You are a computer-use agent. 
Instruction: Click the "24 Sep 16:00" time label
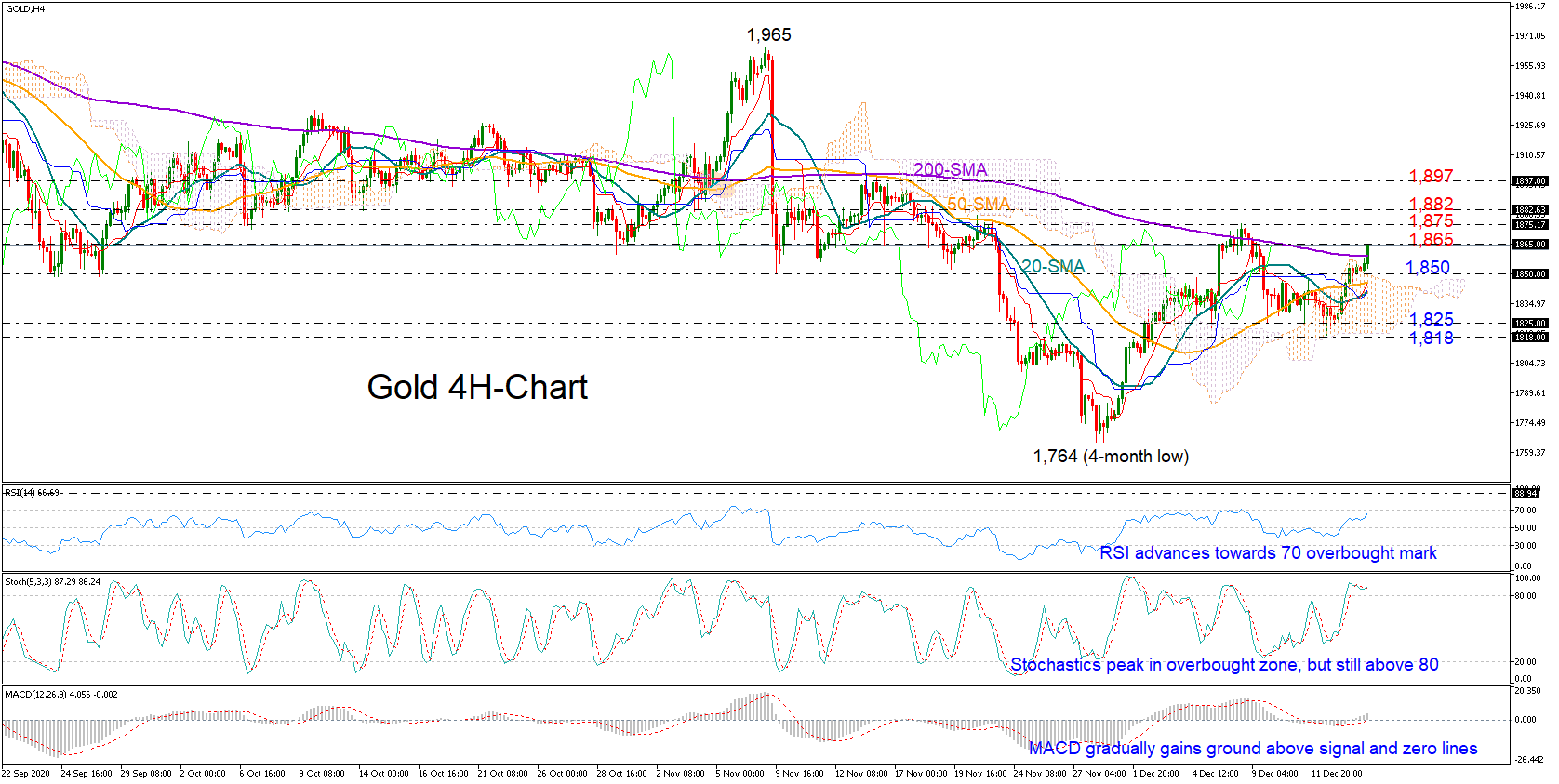[87, 774]
